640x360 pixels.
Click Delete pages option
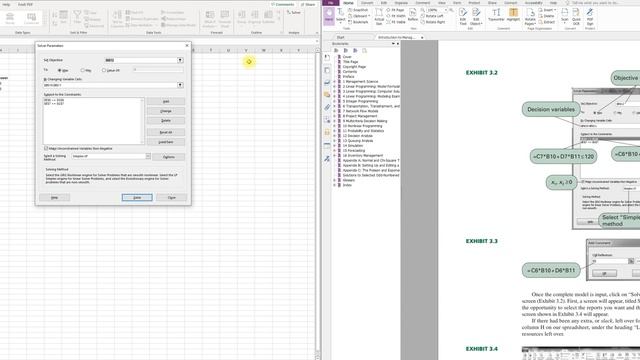(x=546, y=16)
